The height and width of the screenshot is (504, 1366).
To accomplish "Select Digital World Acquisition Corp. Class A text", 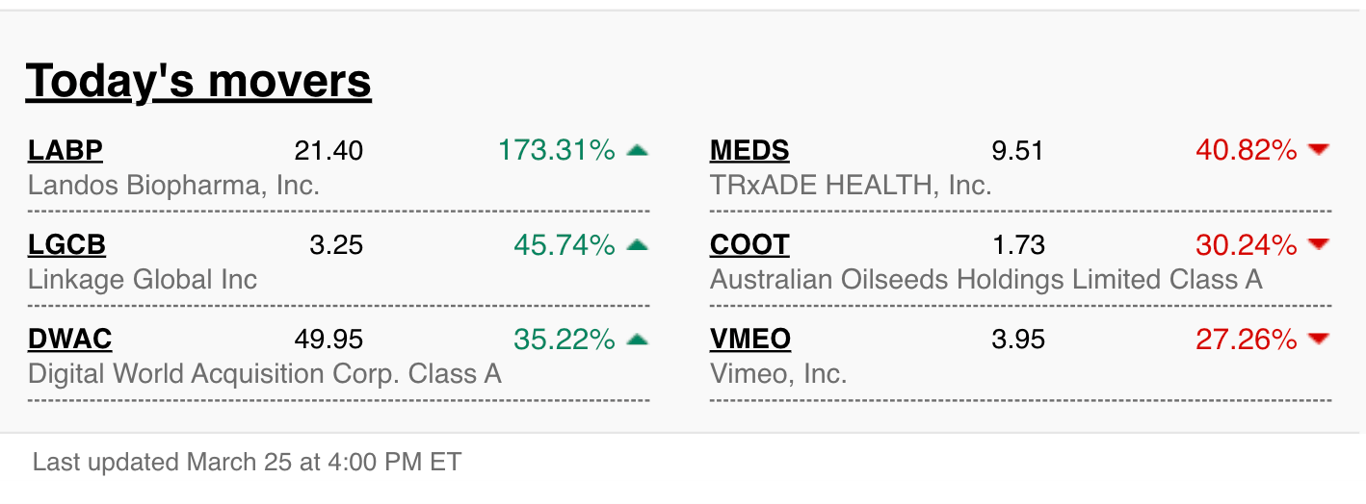I will pyautogui.click(x=265, y=374).
